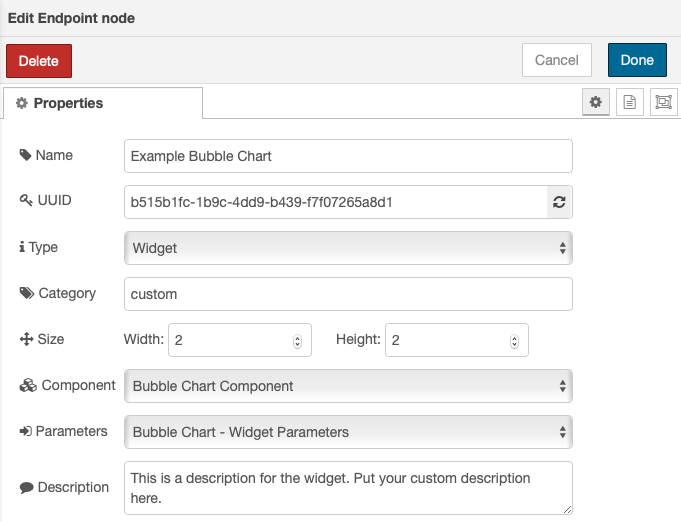Viewport: 681px width, 522px height.
Task: Open the Type dropdown showing Widget
Action: 348,248
